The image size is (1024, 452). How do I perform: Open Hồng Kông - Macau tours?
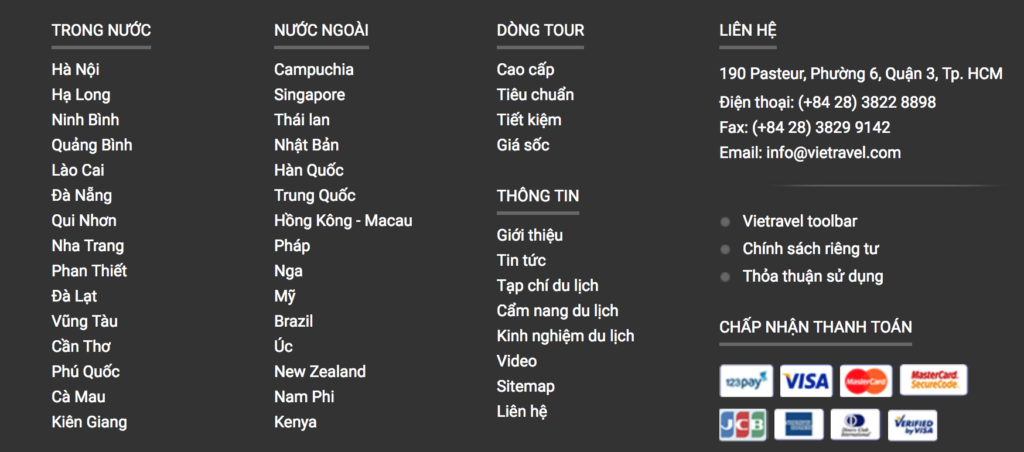coord(343,221)
